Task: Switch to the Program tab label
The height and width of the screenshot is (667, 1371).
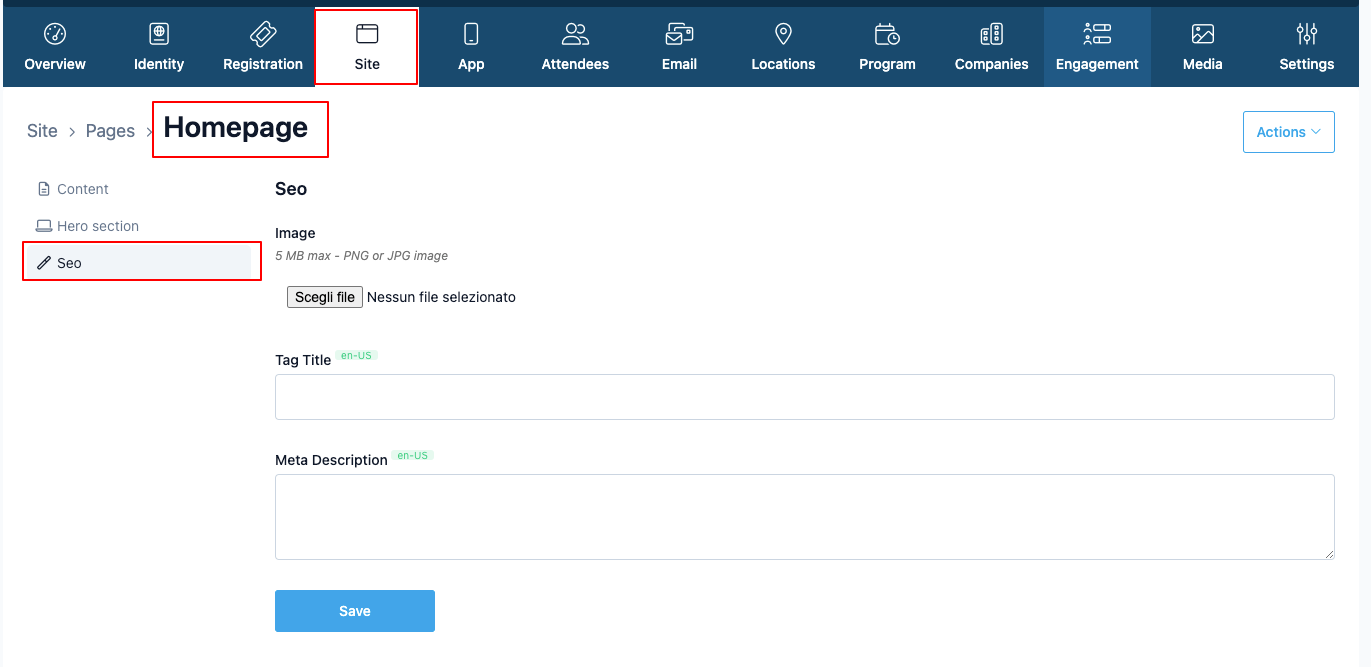Action: (887, 64)
